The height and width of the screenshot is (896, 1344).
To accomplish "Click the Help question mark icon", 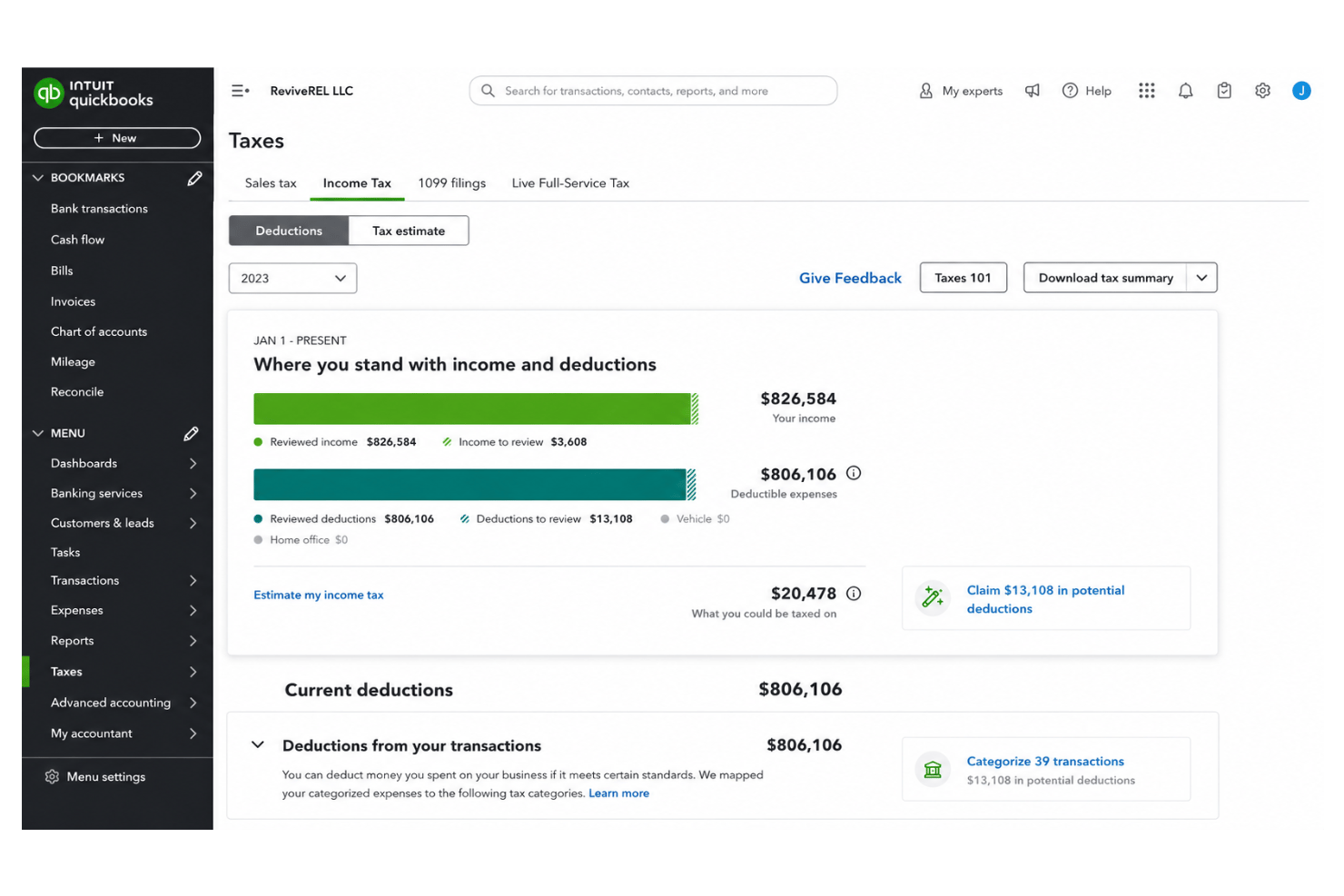I will coord(1071,91).
